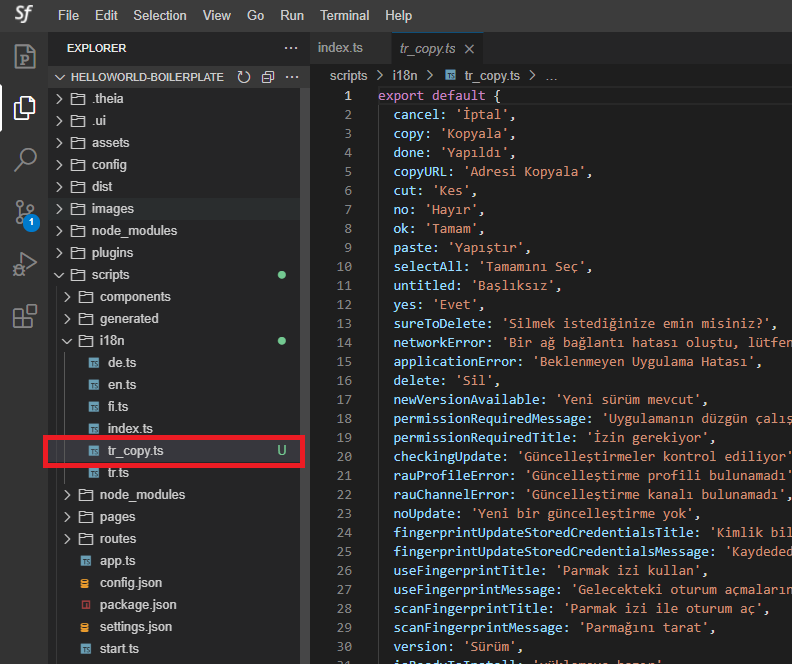Open the EXPLORER panel ellipsis menu

point(291,48)
